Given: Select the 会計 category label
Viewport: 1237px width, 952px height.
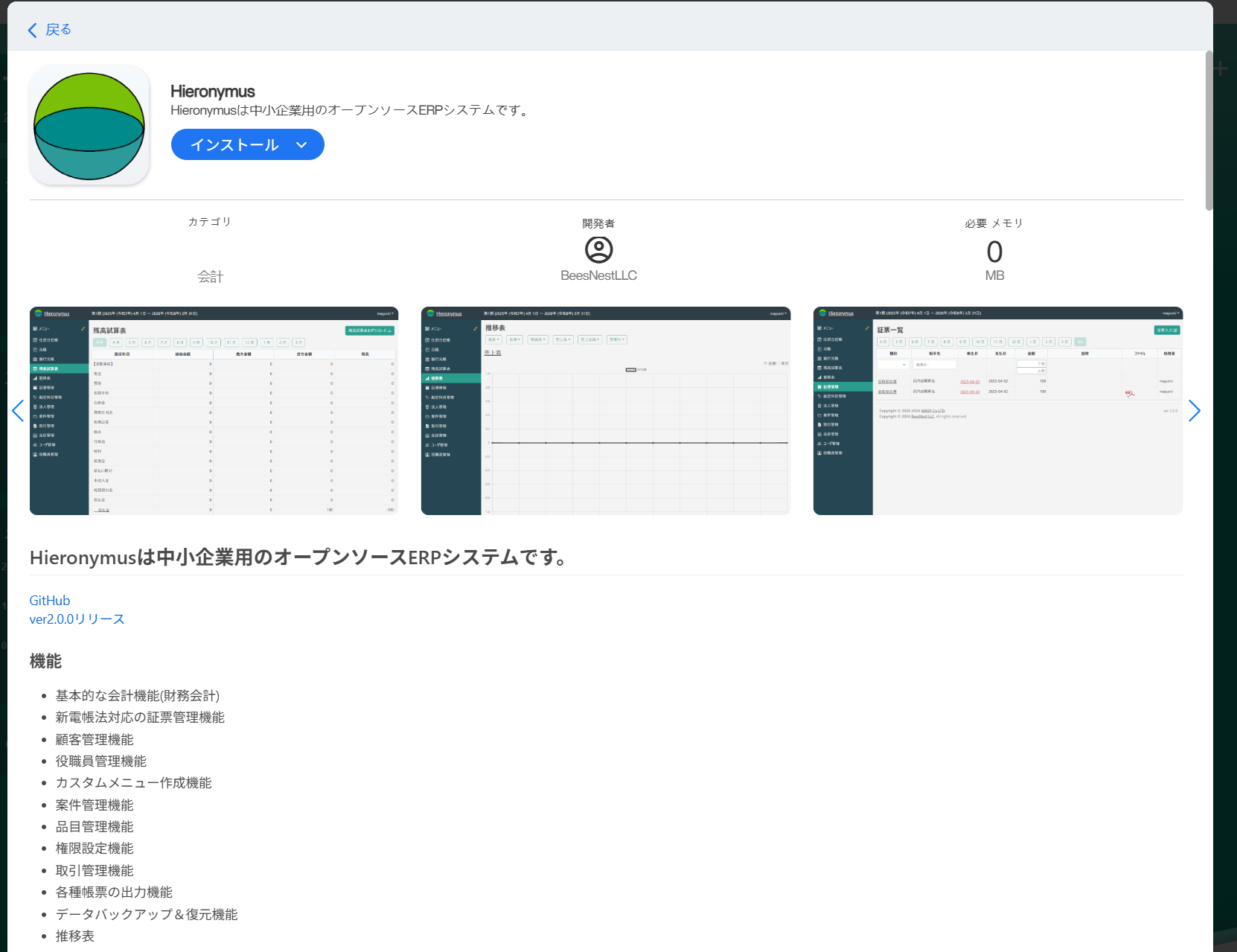Looking at the screenshot, I should pos(210,277).
